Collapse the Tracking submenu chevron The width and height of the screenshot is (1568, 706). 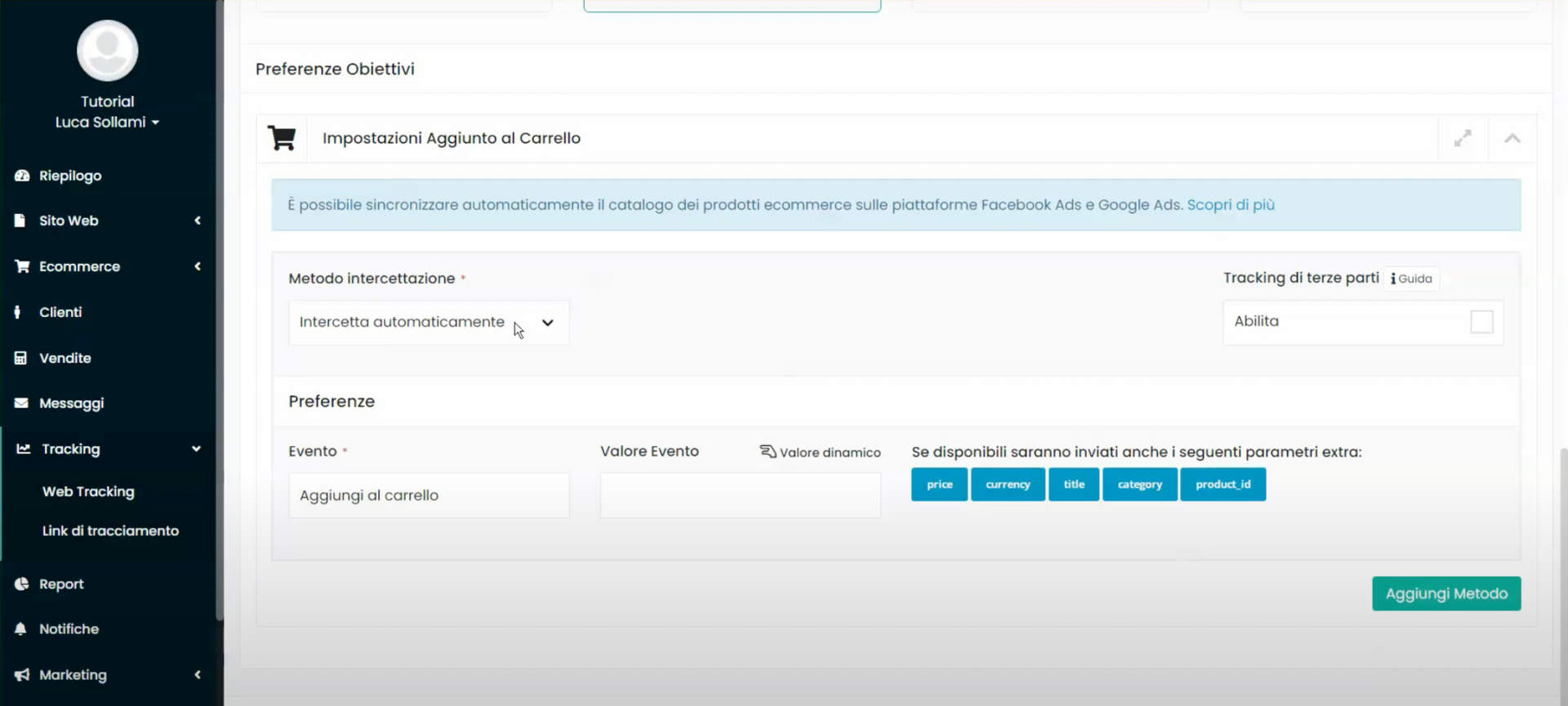coord(196,449)
